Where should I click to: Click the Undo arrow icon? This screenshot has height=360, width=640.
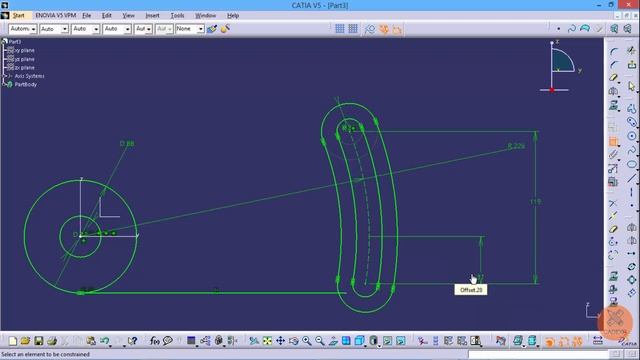(104, 341)
